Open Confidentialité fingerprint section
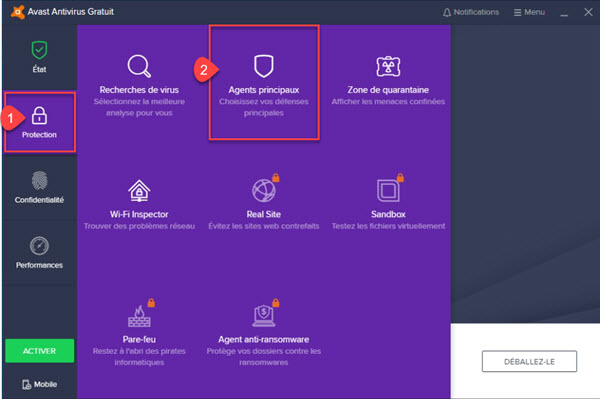600x399 pixels. click(39, 187)
